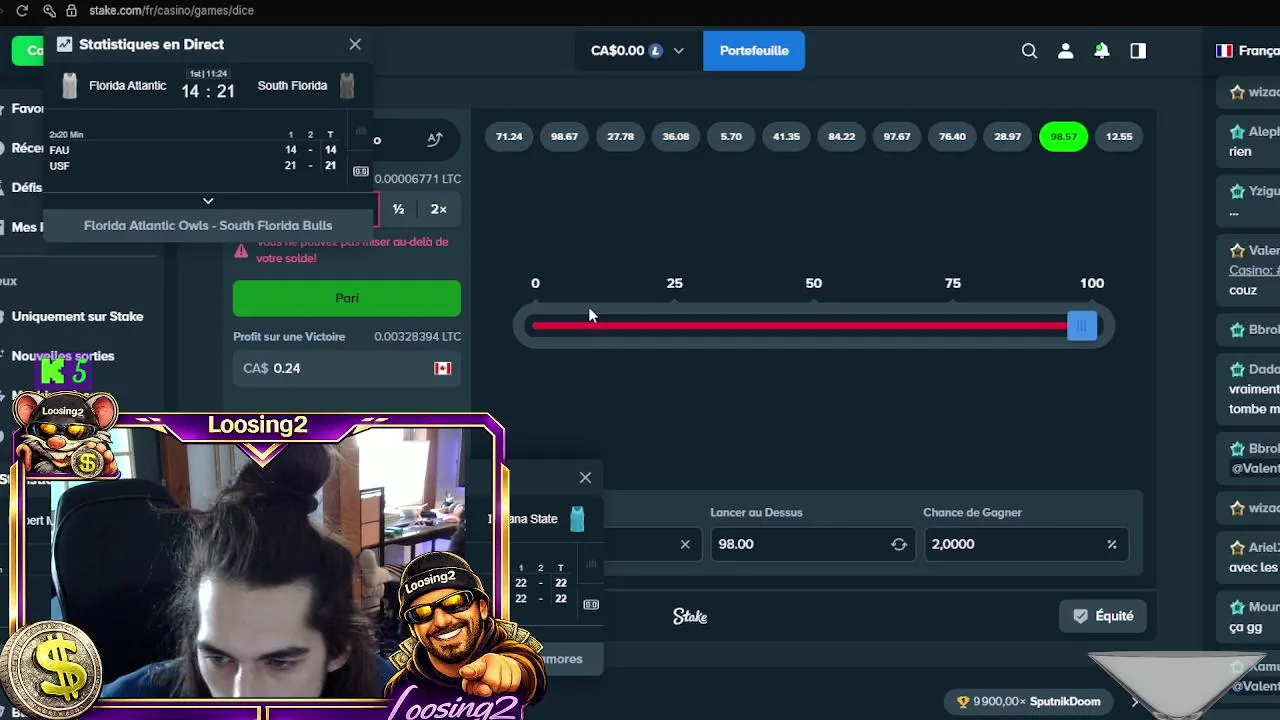
Task: Open the Équité fairness button
Action: click(1103, 616)
